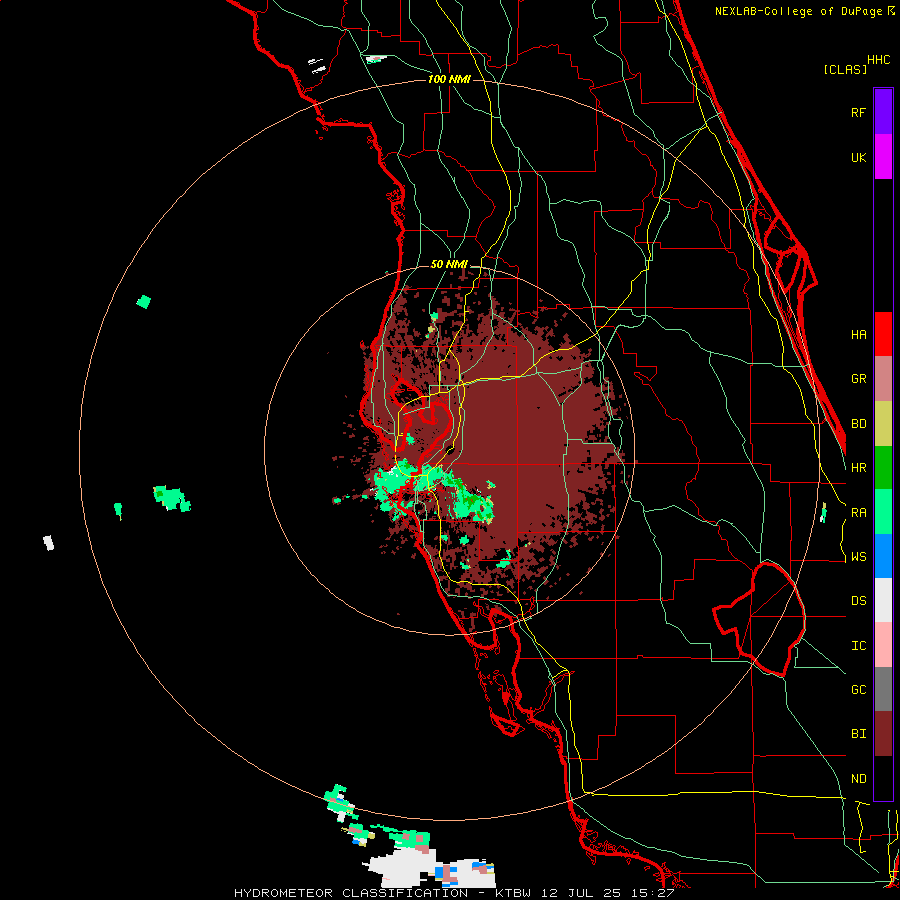Click the Lake Okeechobee red outline

click(x=759, y=619)
